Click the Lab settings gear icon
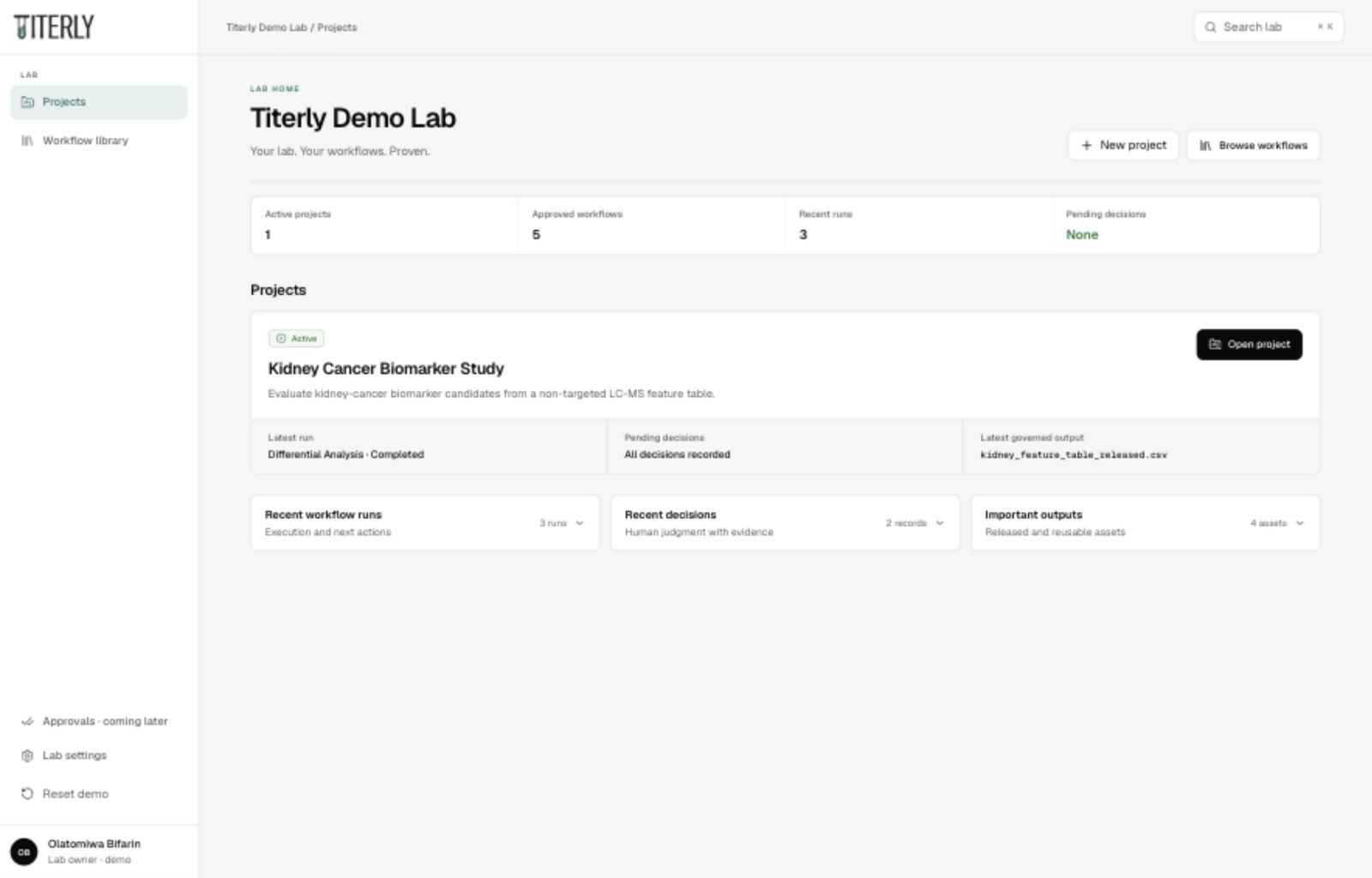This screenshot has width=1372, height=878. click(27, 755)
